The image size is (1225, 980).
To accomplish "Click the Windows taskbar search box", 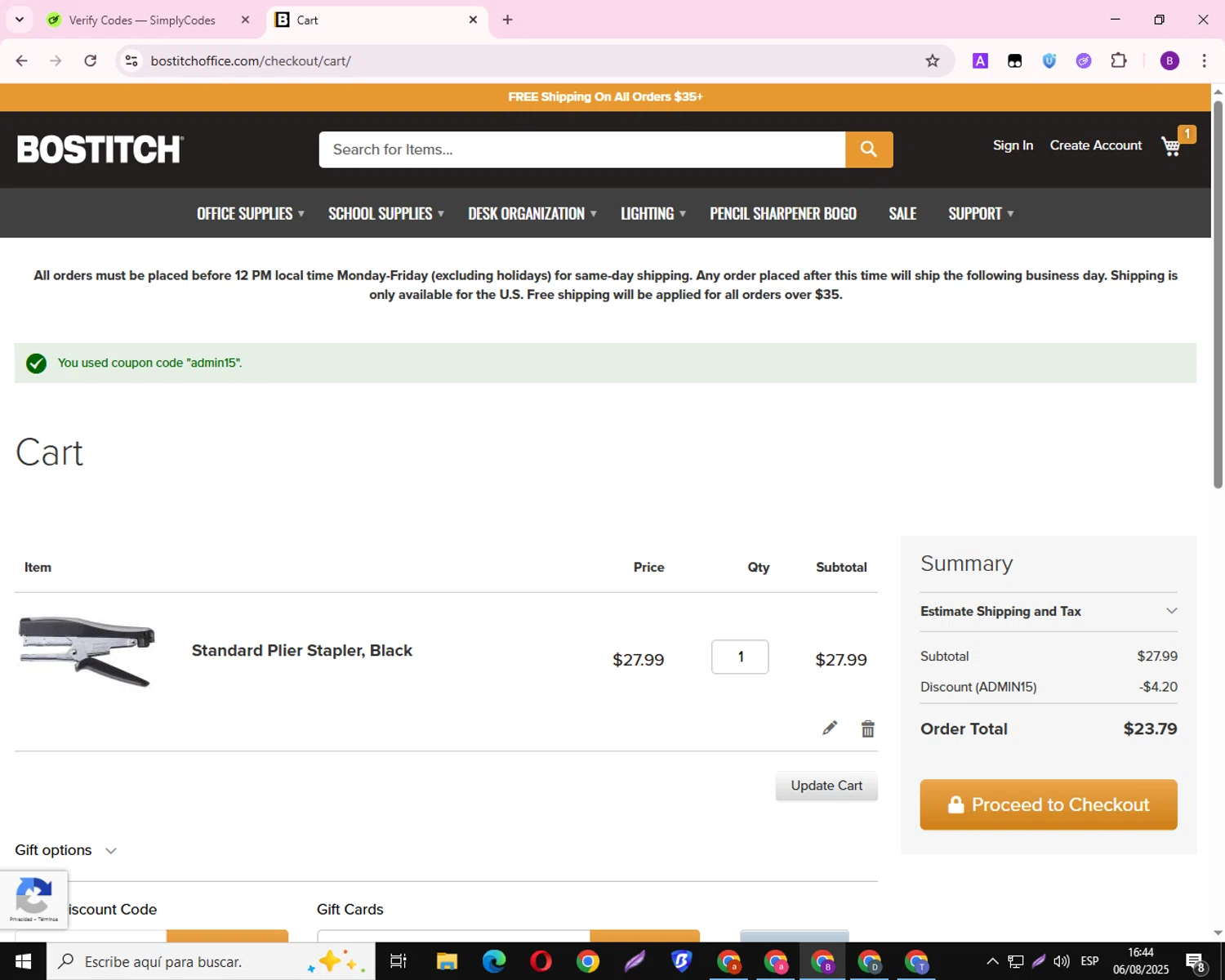I will click(x=211, y=961).
